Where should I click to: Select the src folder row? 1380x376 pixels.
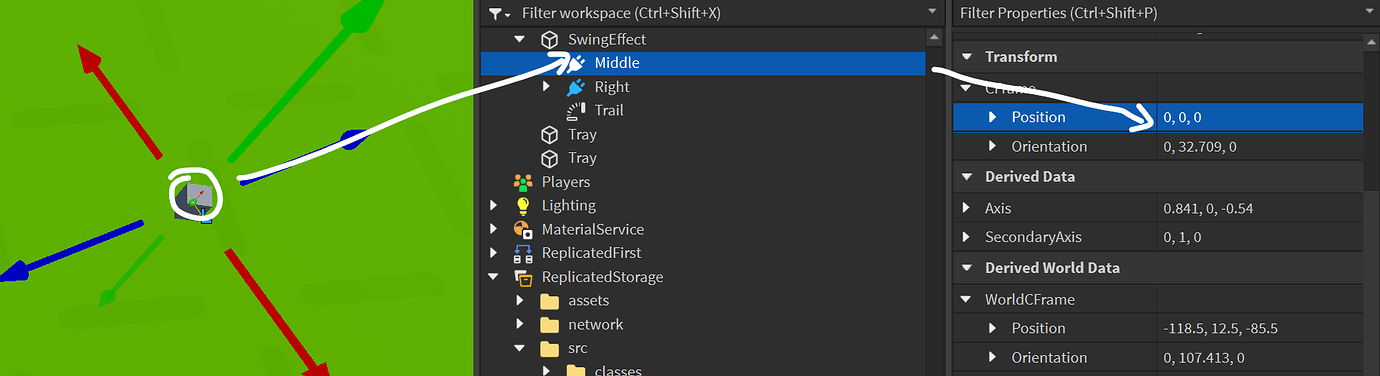click(x=703, y=348)
